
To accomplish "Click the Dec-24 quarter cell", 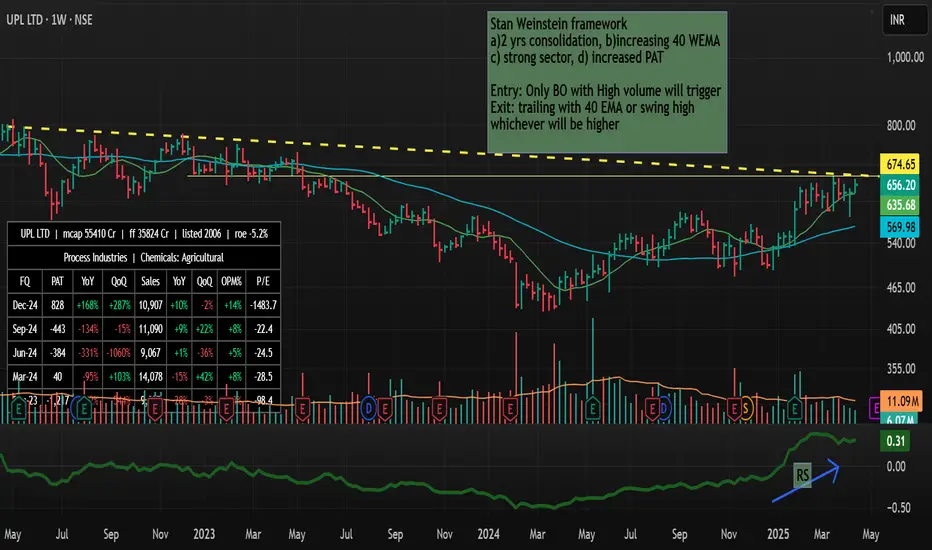I will point(25,305).
